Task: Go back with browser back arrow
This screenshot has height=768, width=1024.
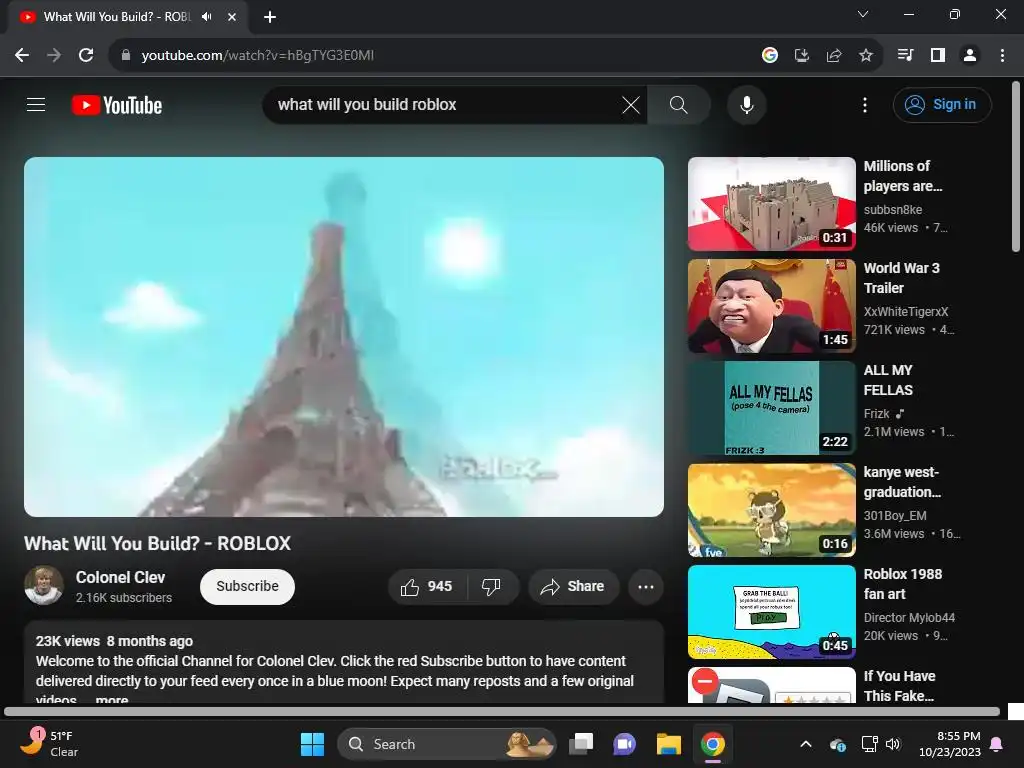Action: pyautogui.click(x=22, y=55)
